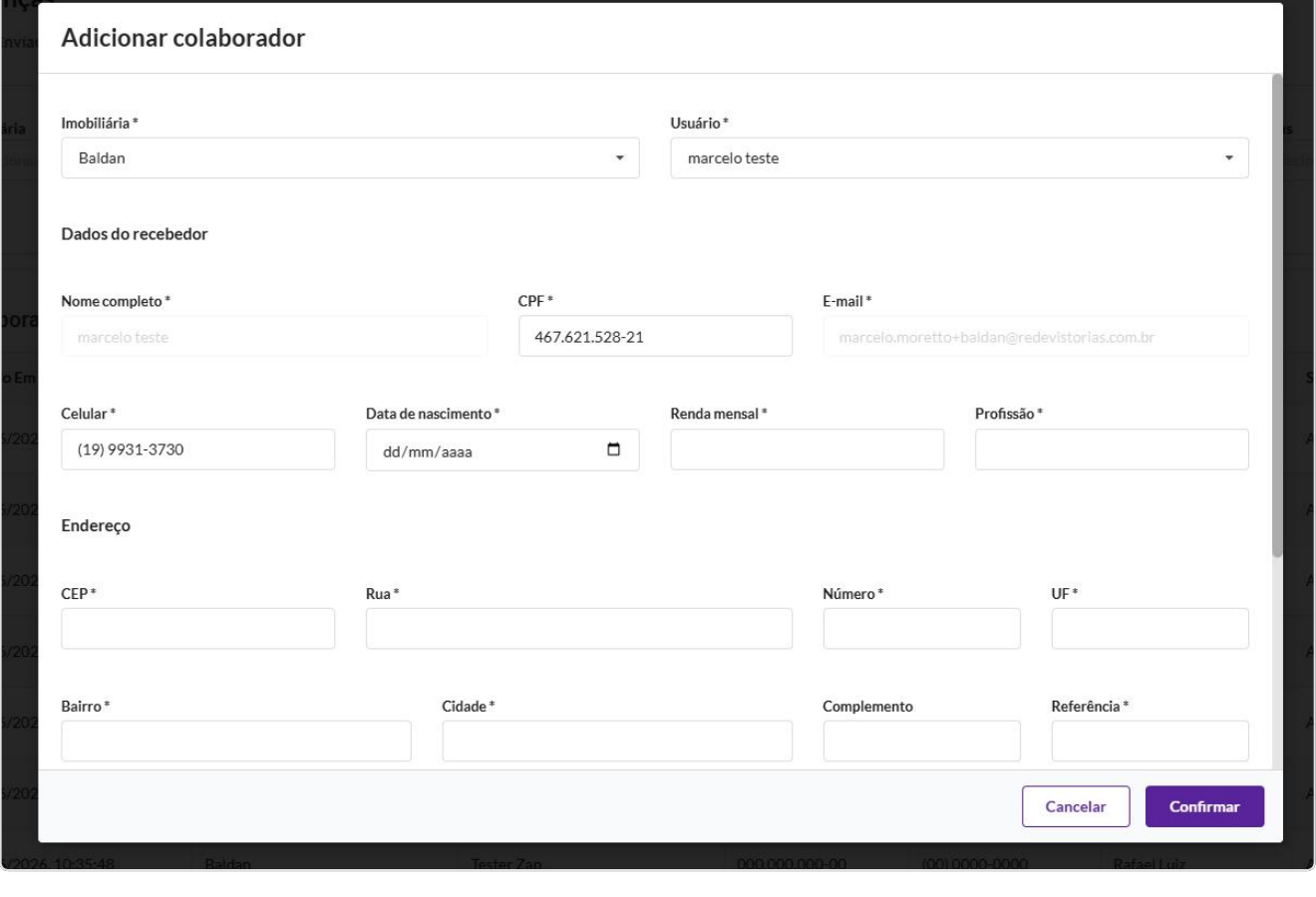Click the disabled Nome completo field
Image resolution: width=1316 pixels, height=897 pixels.
pos(274,336)
